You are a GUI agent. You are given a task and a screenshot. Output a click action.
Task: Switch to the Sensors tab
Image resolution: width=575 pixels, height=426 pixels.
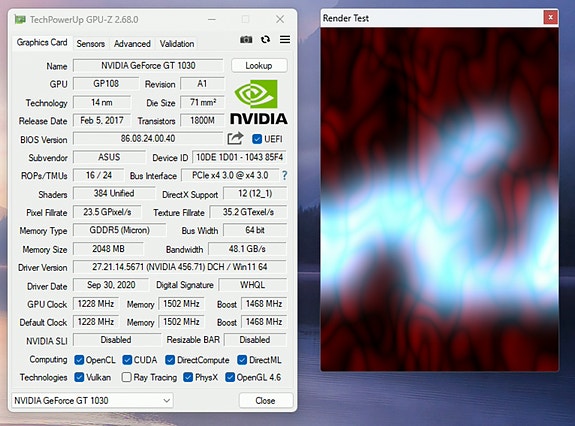click(x=91, y=44)
